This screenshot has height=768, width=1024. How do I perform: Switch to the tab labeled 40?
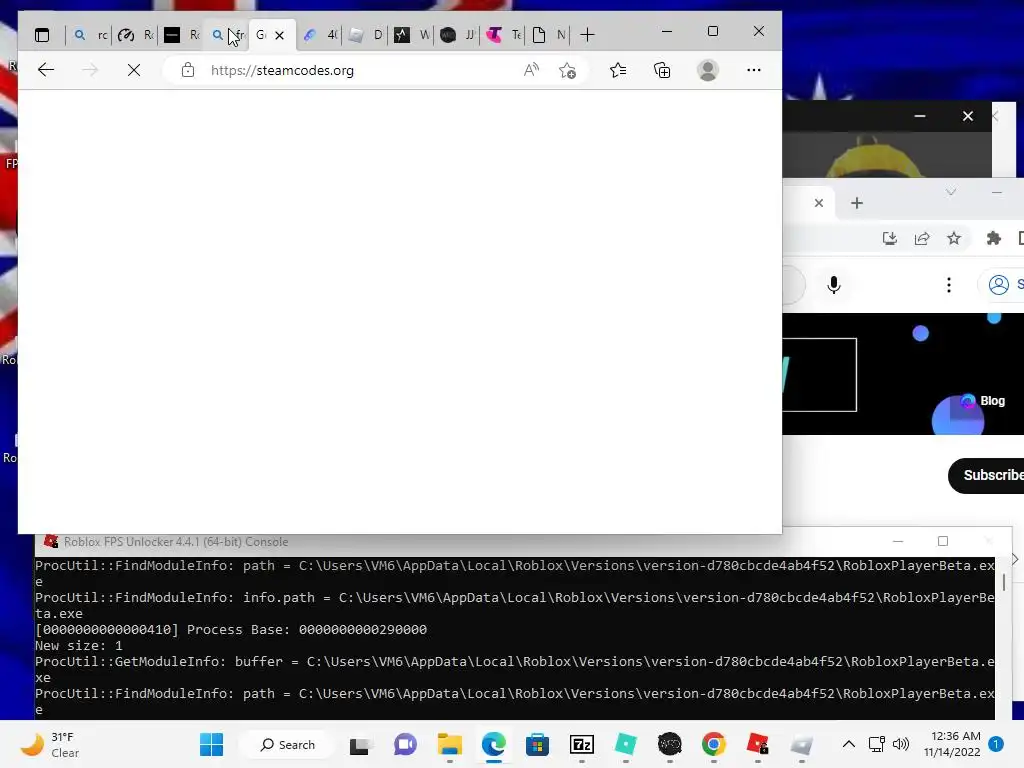pyautogui.click(x=320, y=35)
